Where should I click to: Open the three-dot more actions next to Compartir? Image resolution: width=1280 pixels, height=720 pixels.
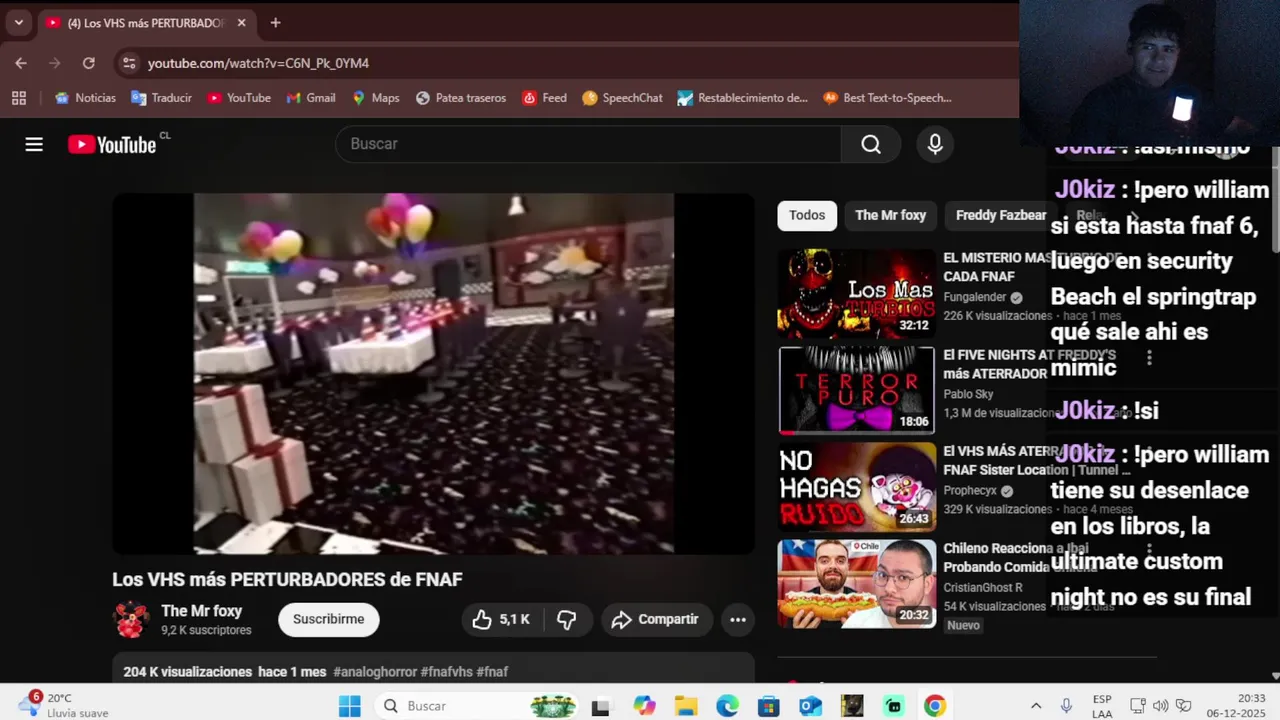(738, 619)
